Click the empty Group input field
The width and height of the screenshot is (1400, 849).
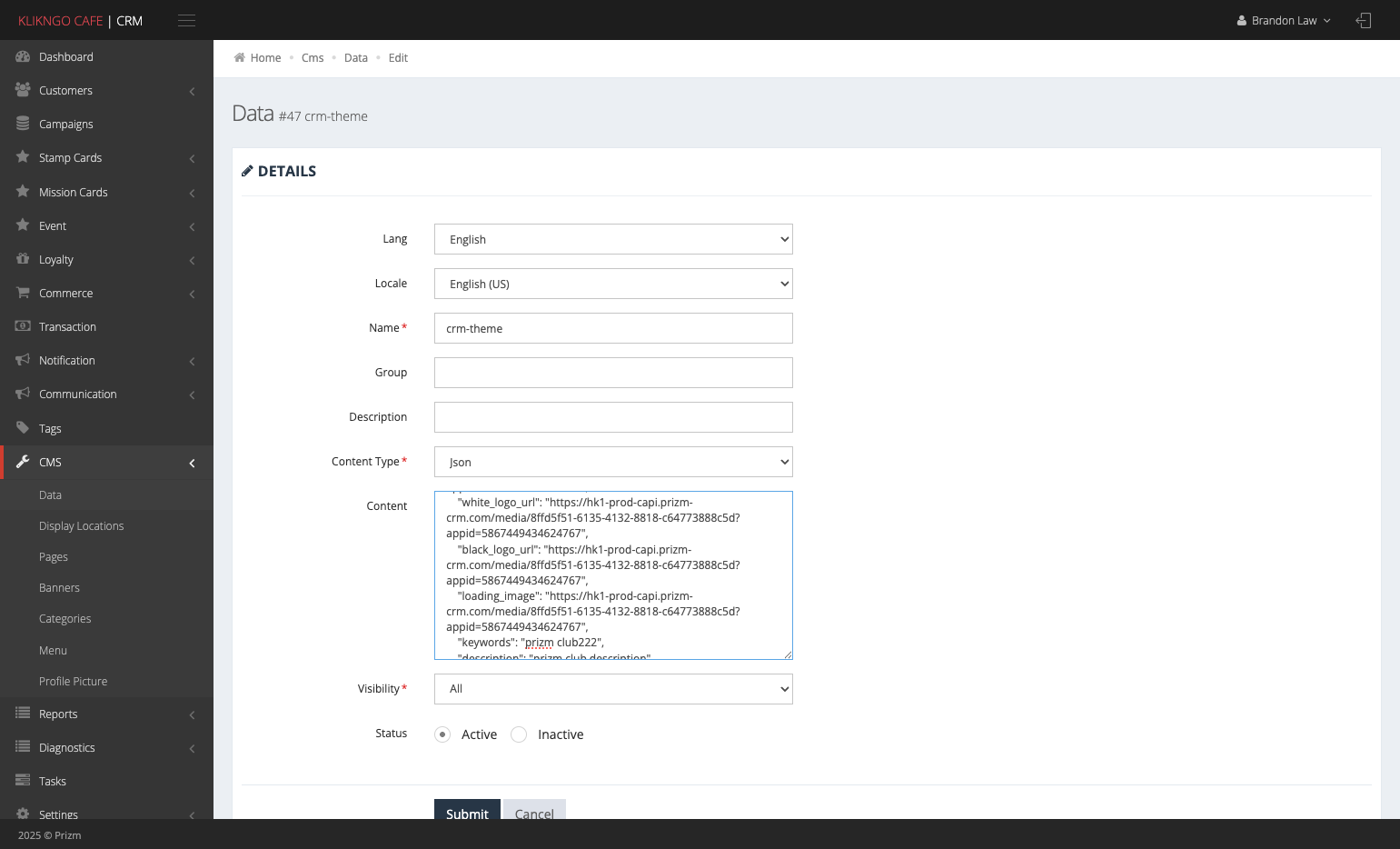coord(613,373)
